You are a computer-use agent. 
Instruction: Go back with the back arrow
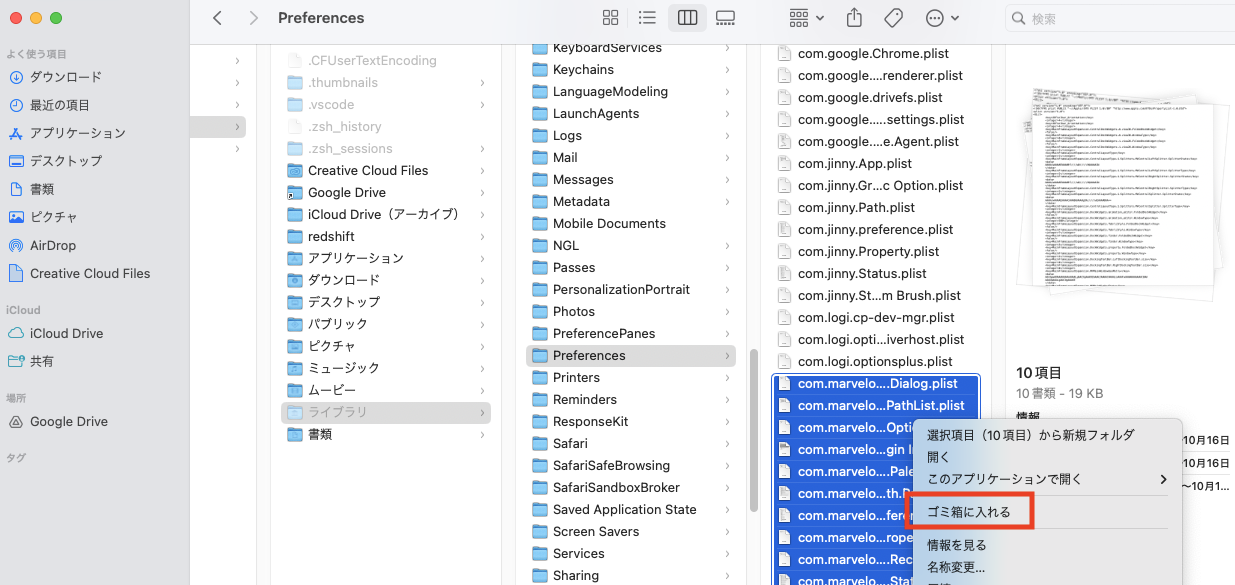point(218,18)
